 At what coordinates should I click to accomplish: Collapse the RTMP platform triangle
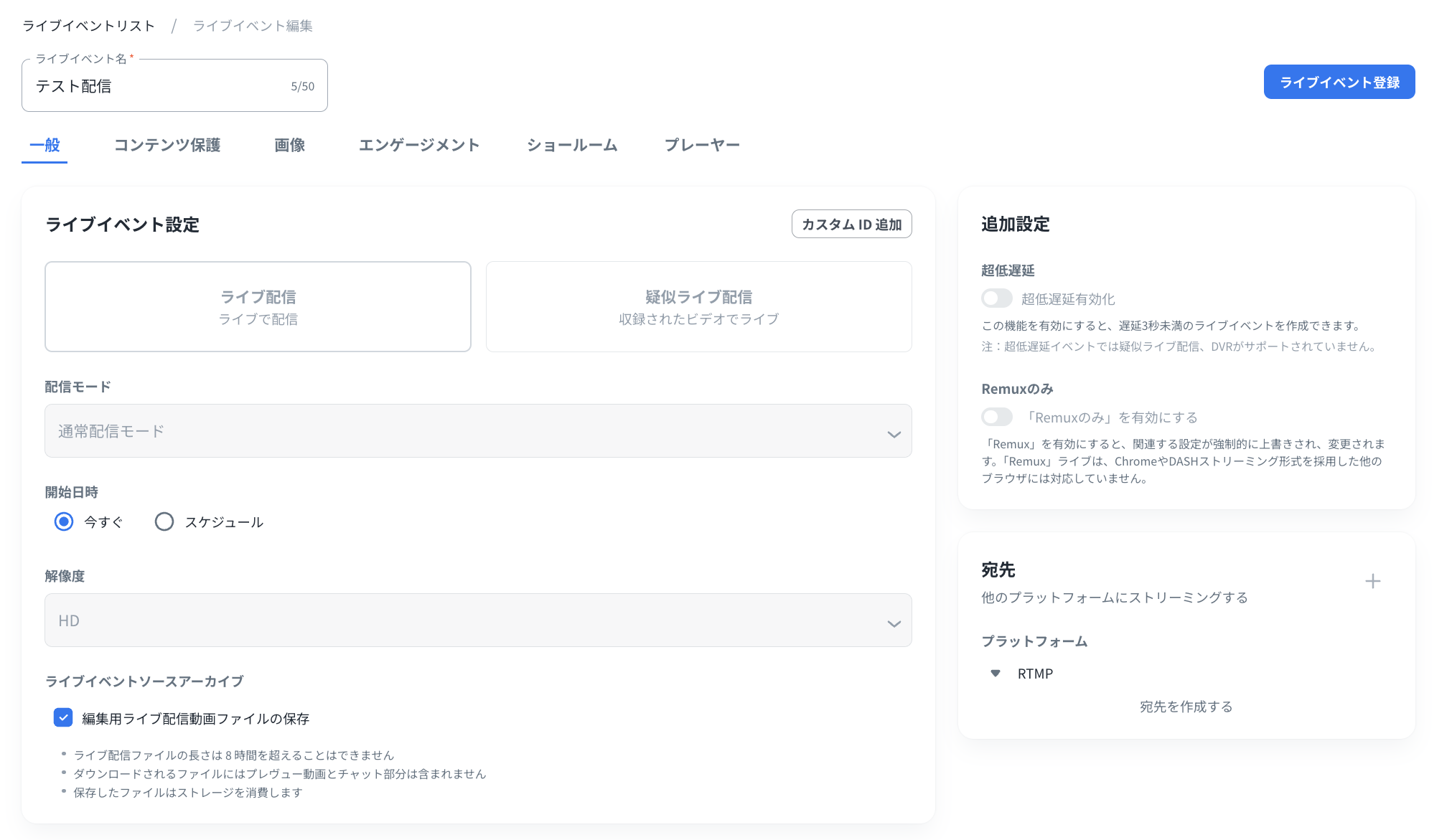(x=996, y=673)
